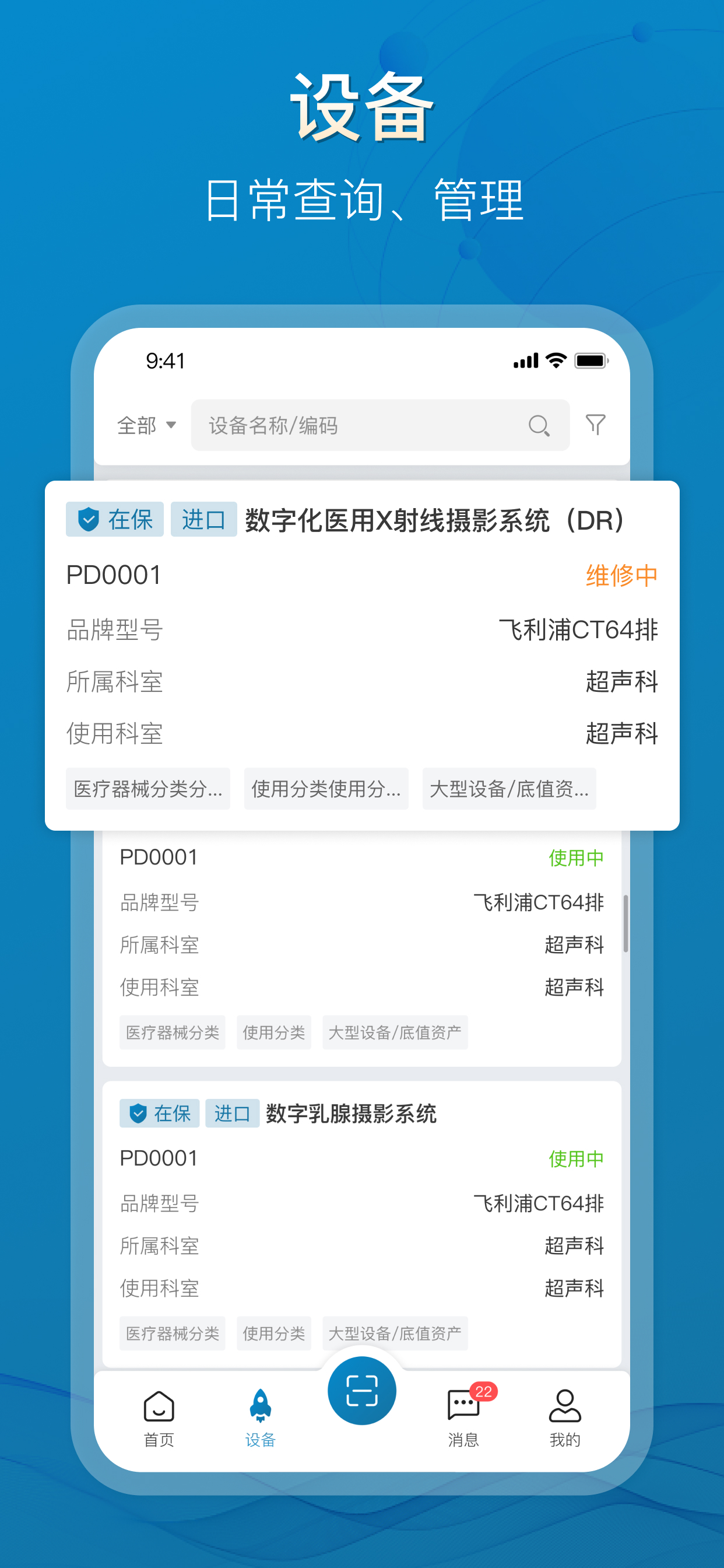Expand the 全部 dropdown
Image resolution: width=724 pixels, height=1568 pixels.
tap(147, 425)
